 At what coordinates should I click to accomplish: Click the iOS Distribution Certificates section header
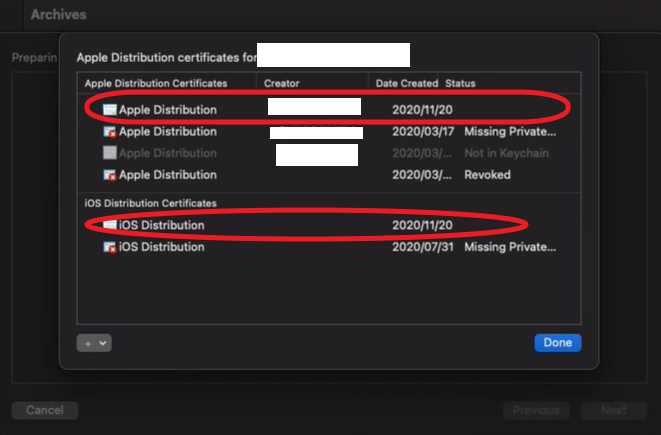tap(150, 203)
